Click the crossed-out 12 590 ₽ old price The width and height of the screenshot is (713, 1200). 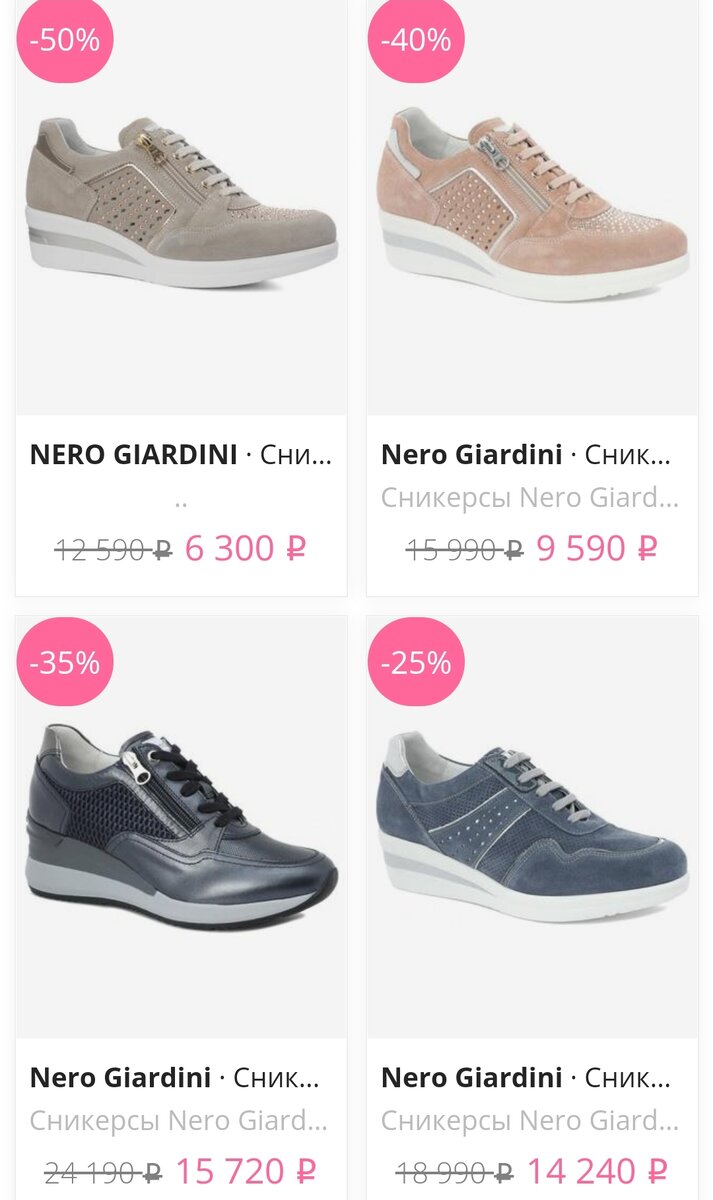[x=113, y=549]
